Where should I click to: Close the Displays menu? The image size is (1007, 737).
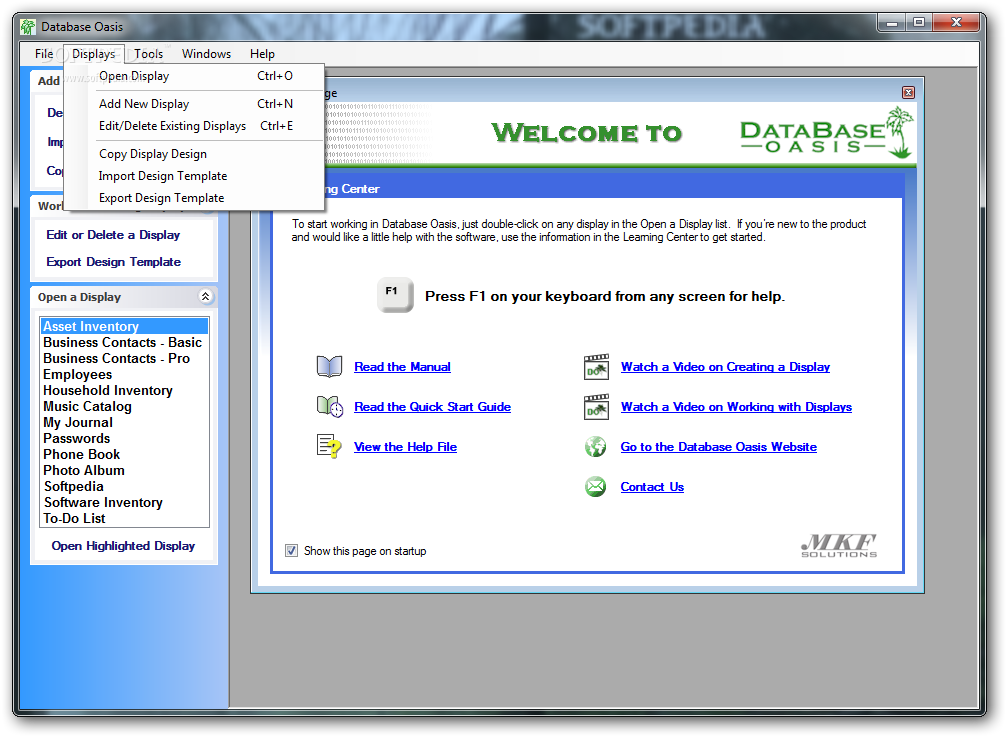(93, 54)
